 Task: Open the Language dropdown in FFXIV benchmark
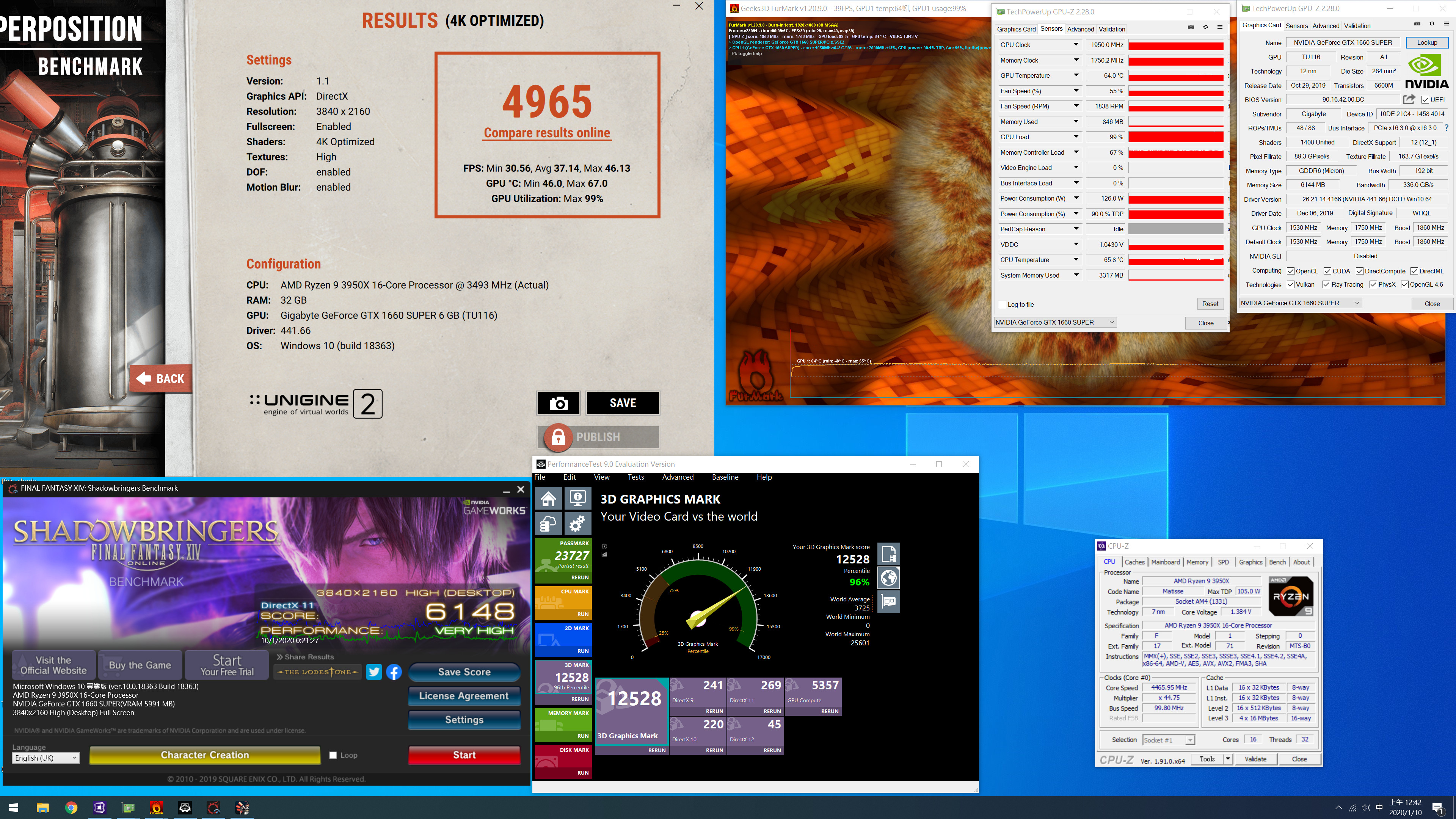pos(46,758)
